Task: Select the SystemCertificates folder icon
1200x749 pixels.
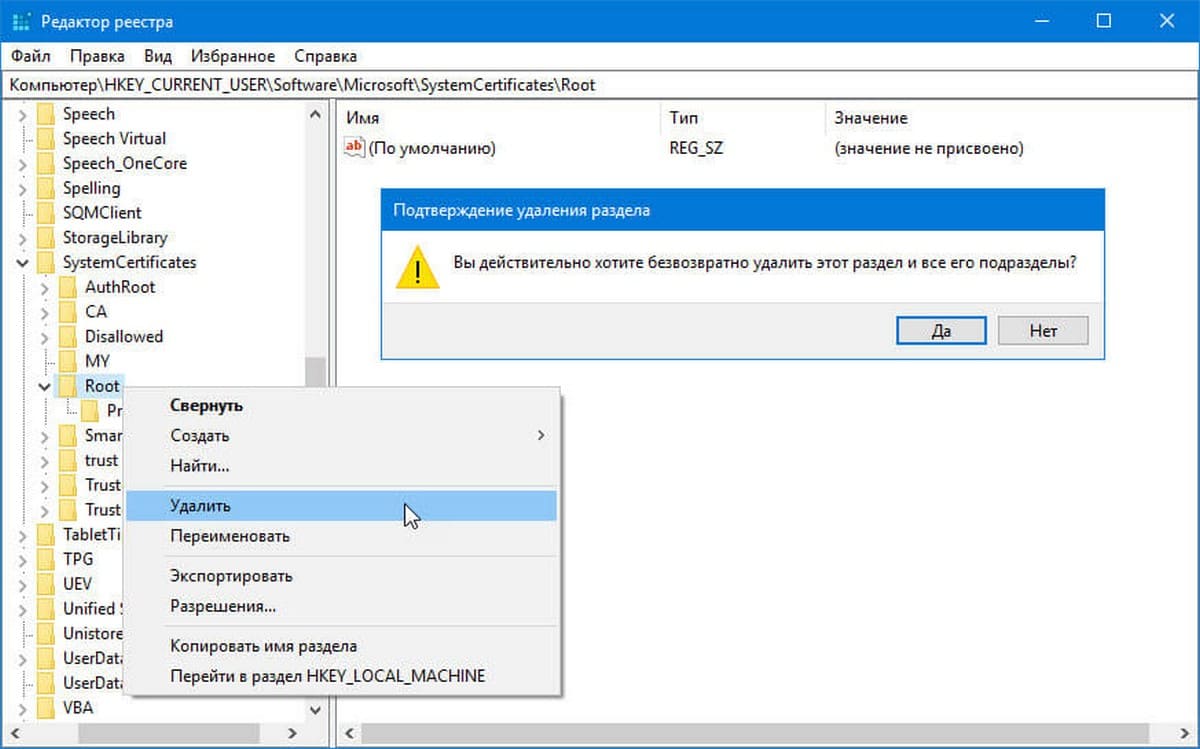Action: click(x=46, y=263)
